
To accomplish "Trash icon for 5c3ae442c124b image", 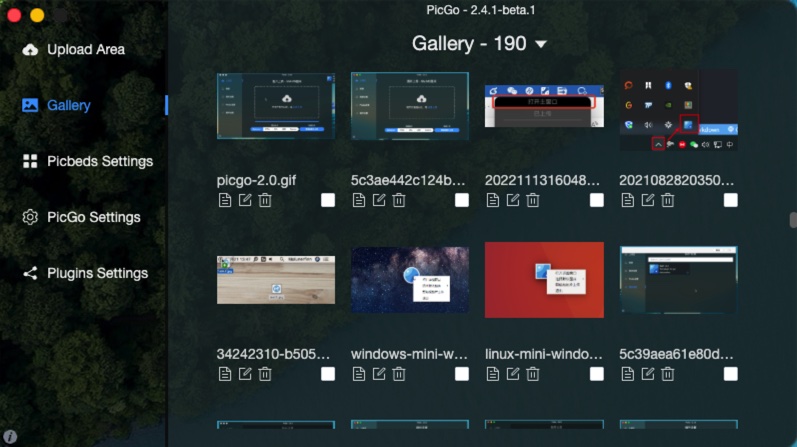I will tap(399, 200).
